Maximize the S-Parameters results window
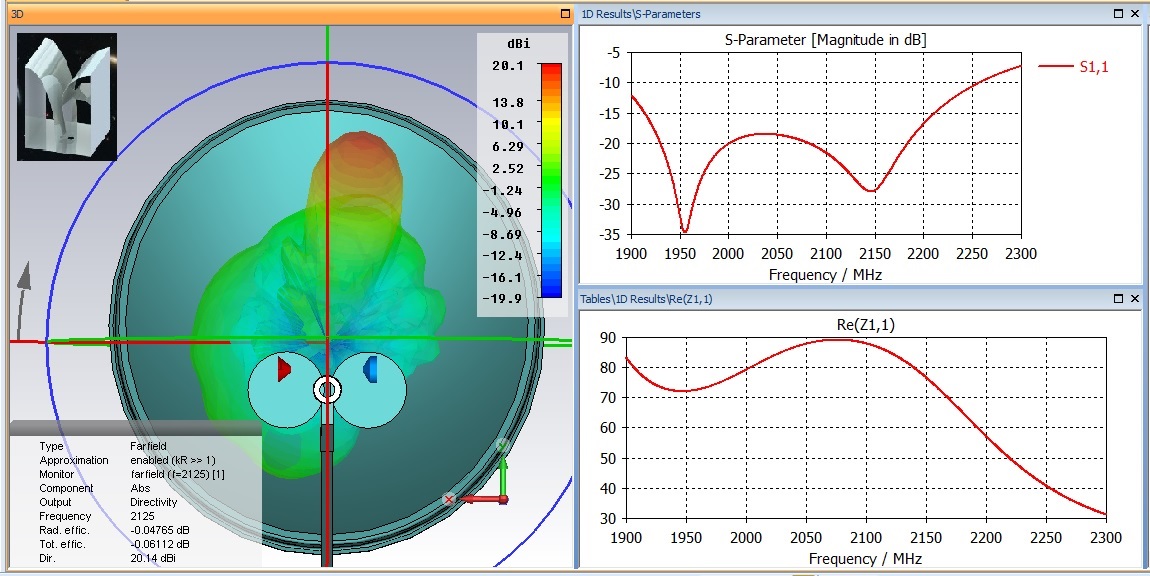The width and height of the screenshot is (1150, 576). coord(1117,14)
